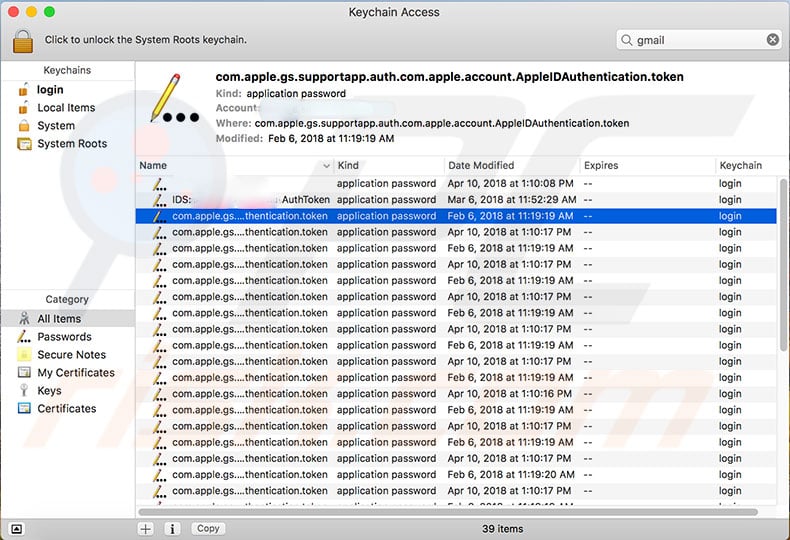Open the Keys category
This screenshot has width=790, height=540.
coord(49,391)
